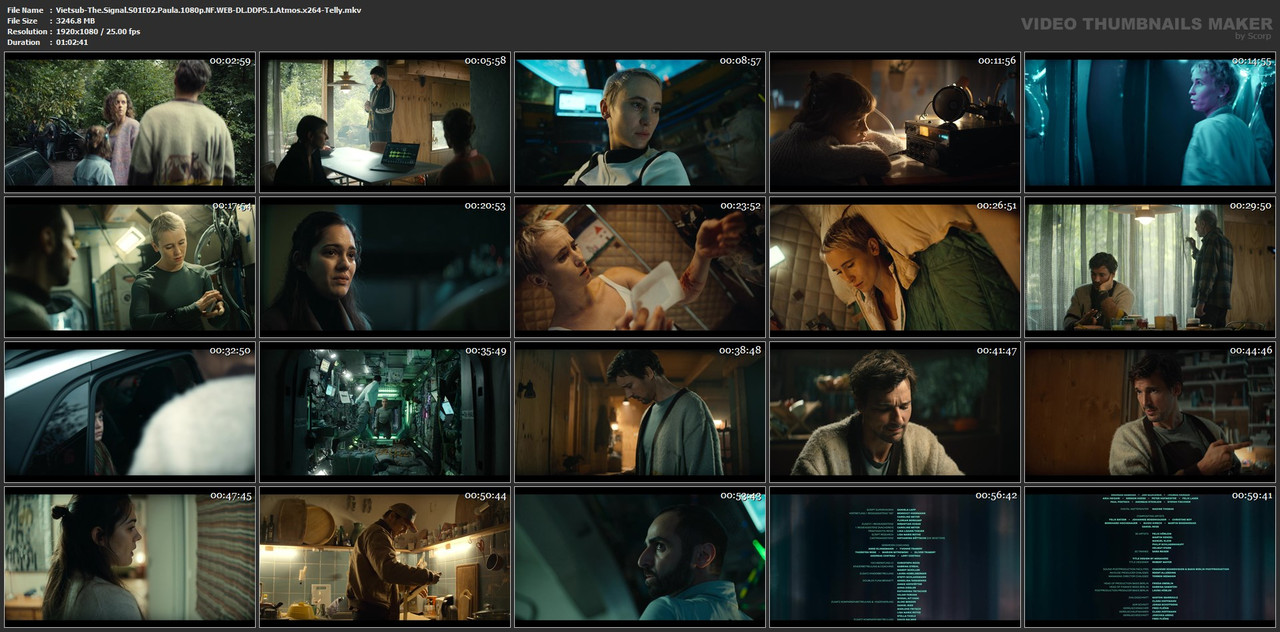1280x632 pixels.
Task: View the frame stamped 00:29:50
Action: [1150, 267]
